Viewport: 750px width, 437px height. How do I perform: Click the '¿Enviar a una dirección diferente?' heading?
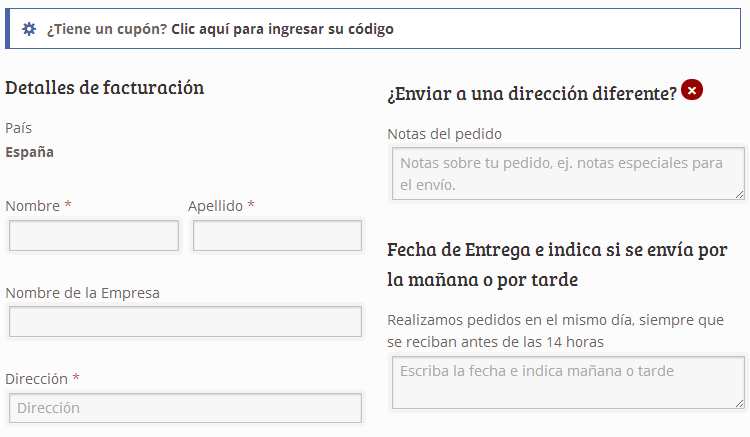coord(532,93)
